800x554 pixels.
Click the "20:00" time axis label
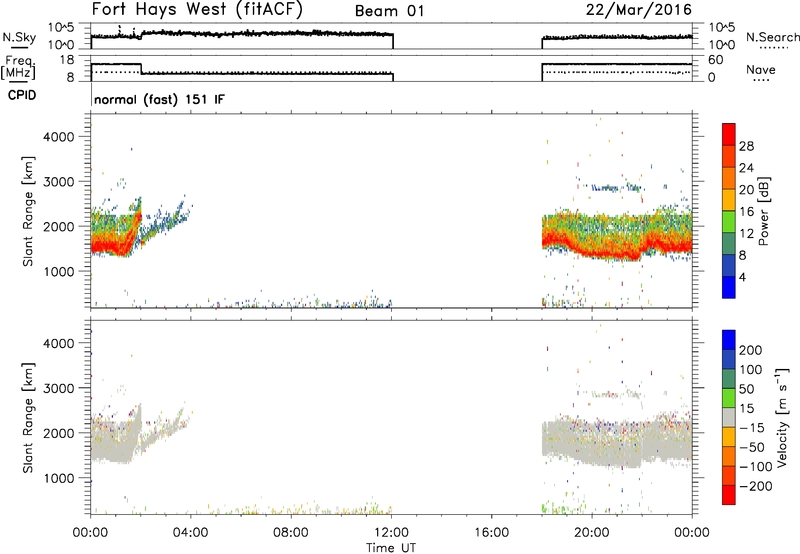[592, 533]
